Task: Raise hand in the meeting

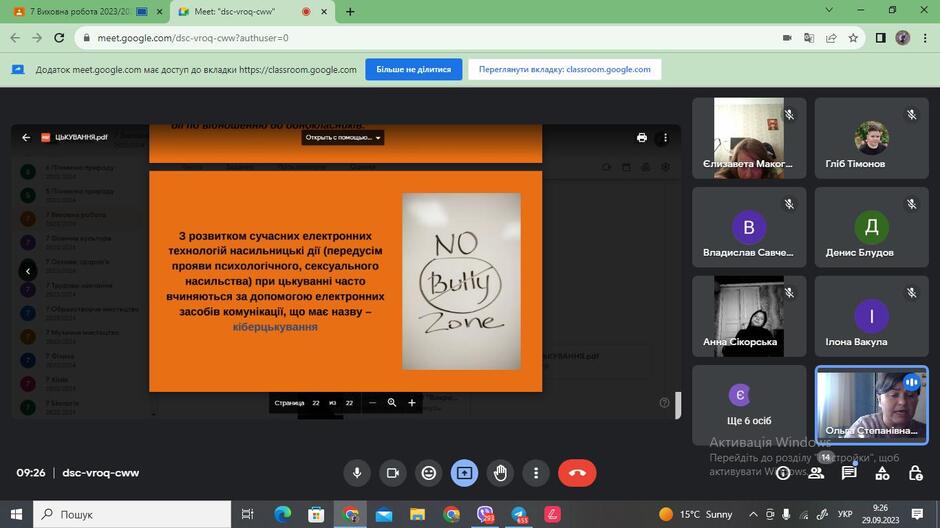Action: [500, 473]
